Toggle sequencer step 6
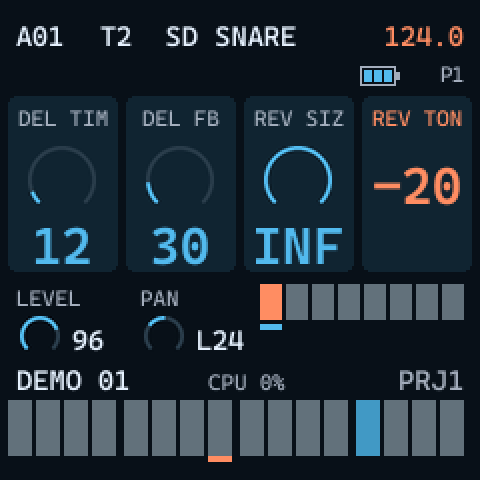Viewport: 480px width, 480px height. [x=164, y=428]
